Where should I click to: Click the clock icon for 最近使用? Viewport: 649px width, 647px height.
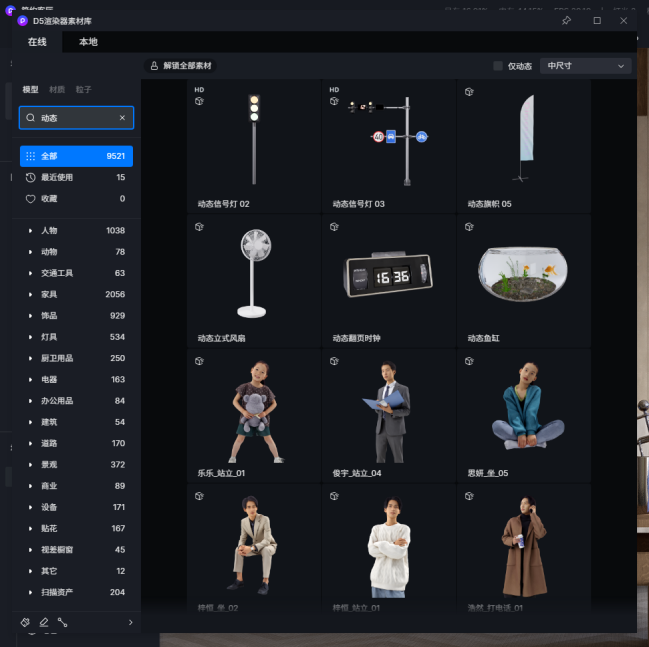[30, 177]
